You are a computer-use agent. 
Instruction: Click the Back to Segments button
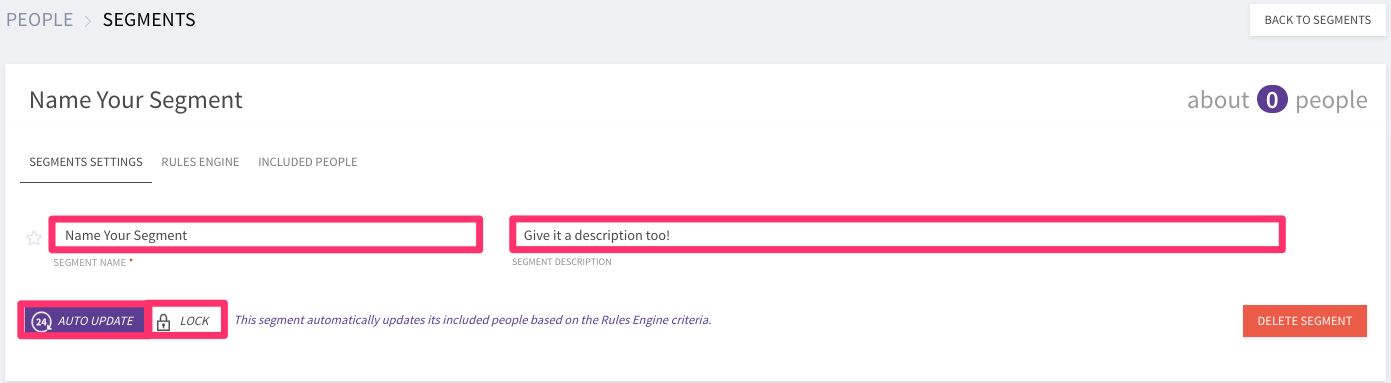click(1317, 20)
